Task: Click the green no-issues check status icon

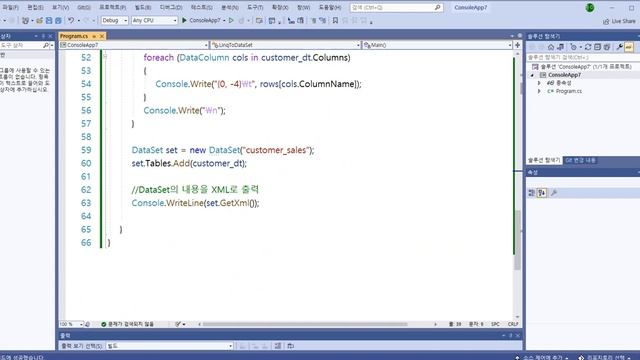Action: coord(104,324)
